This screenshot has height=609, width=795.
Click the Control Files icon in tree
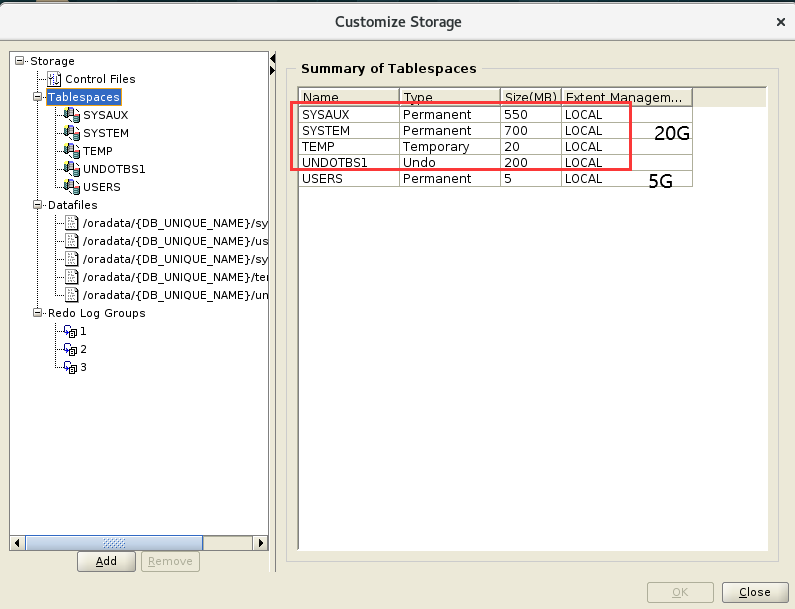[55, 79]
